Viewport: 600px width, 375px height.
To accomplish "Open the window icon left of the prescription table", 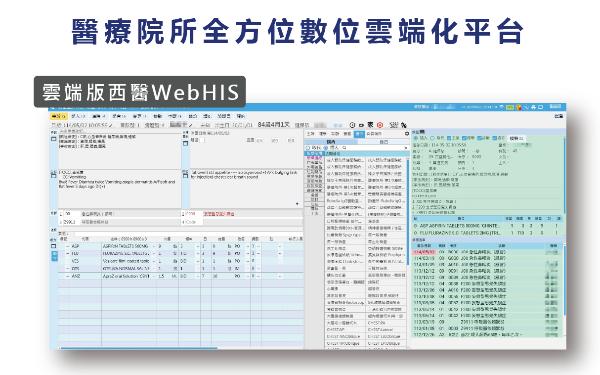I will (54, 246).
